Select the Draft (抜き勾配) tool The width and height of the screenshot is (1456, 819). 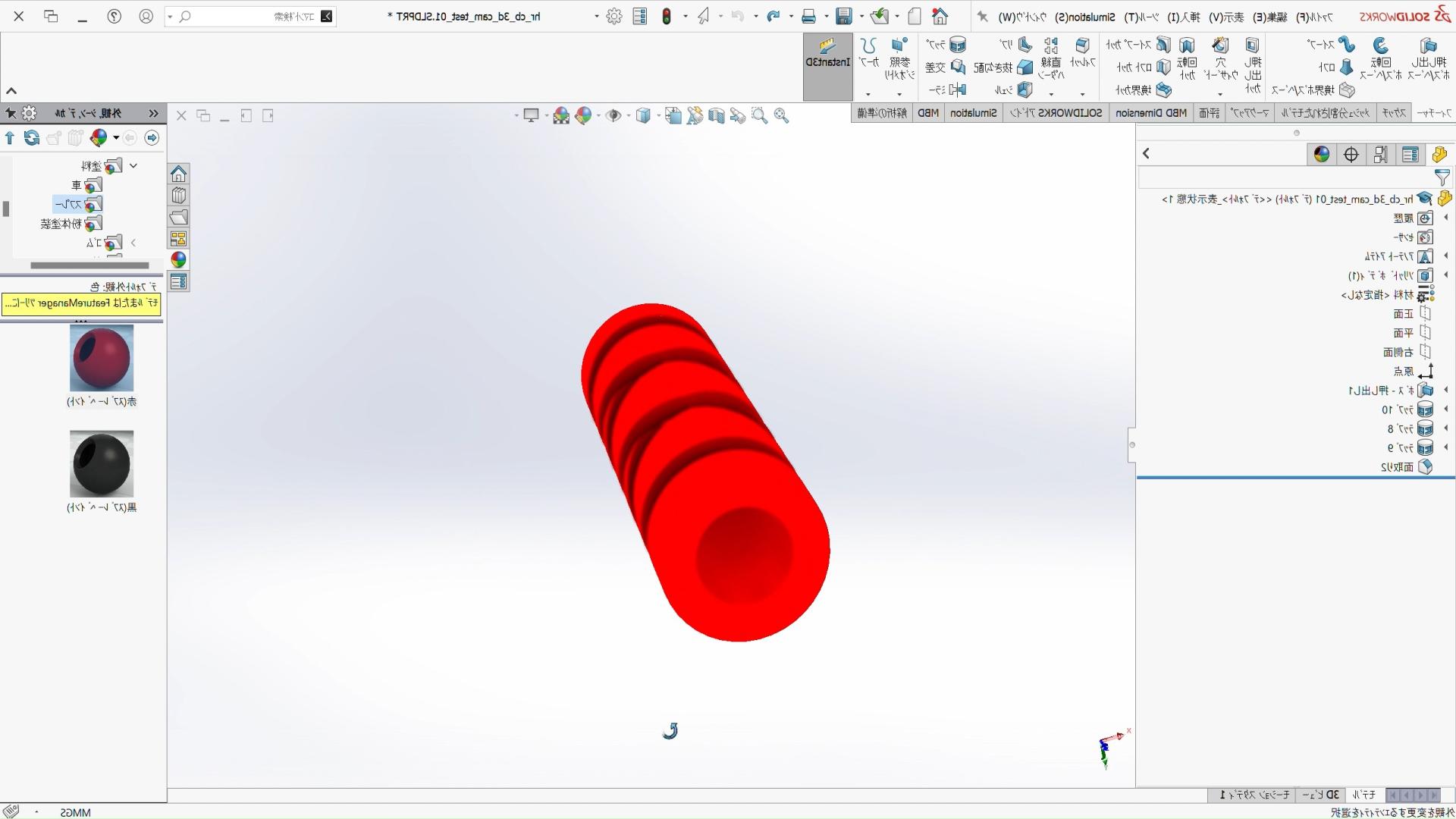click(1004, 67)
